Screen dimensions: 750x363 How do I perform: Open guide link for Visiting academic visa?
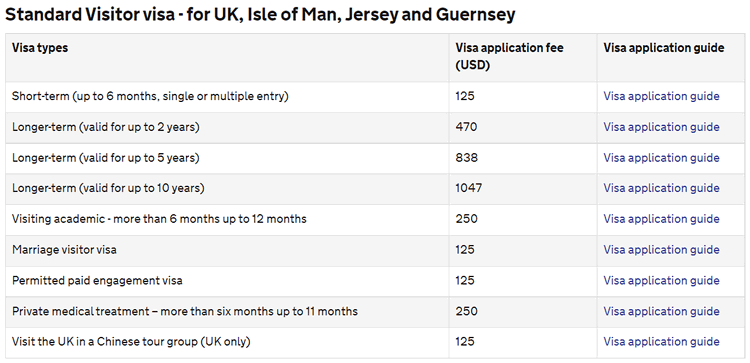coord(661,219)
